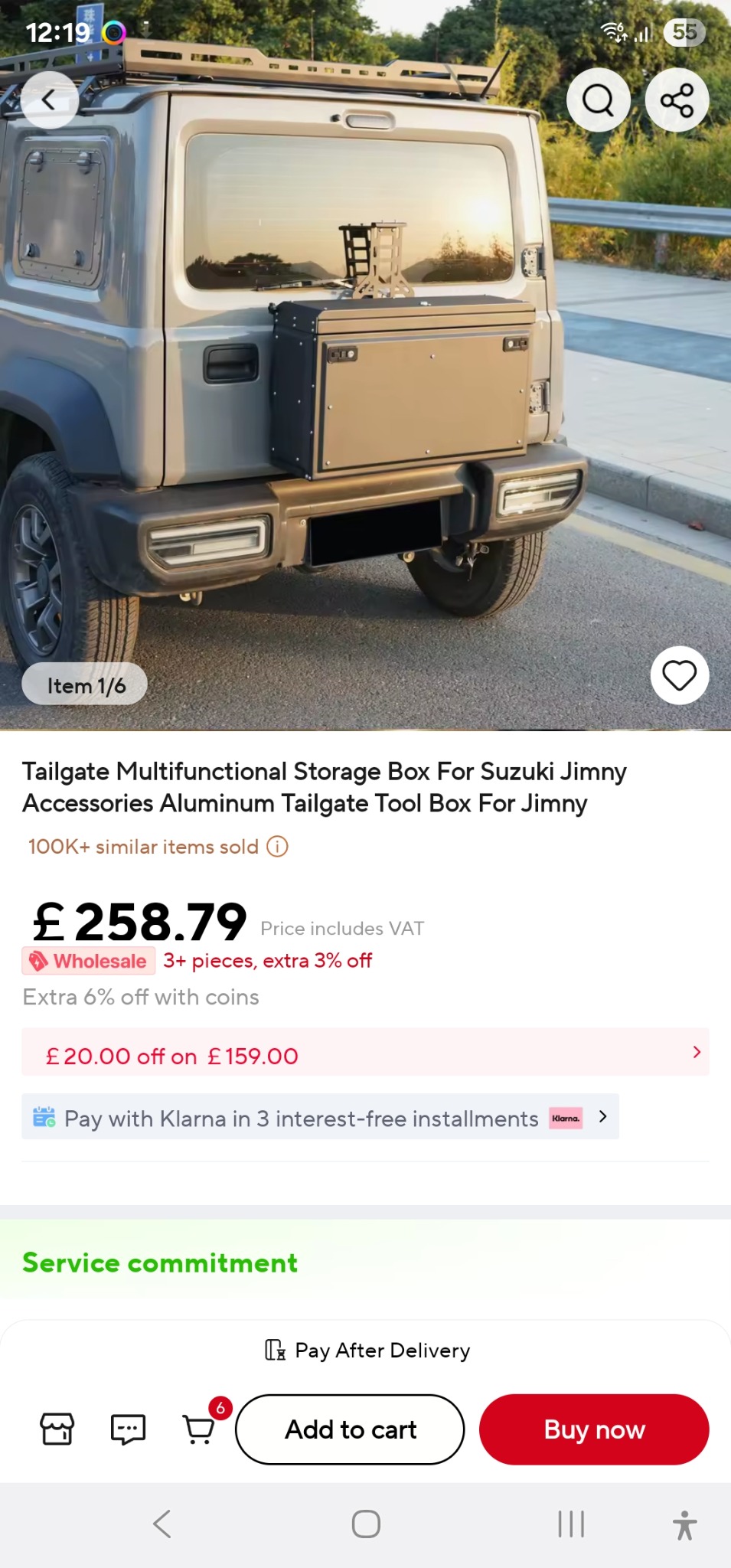Tap the accessibility figure icon
The image size is (731, 1568).
pyautogui.click(x=684, y=1524)
